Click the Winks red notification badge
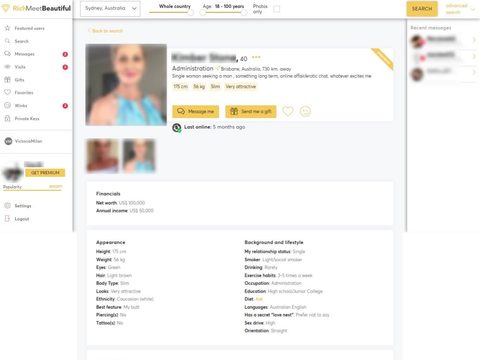This screenshot has height=360, width=480. (x=65, y=106)
